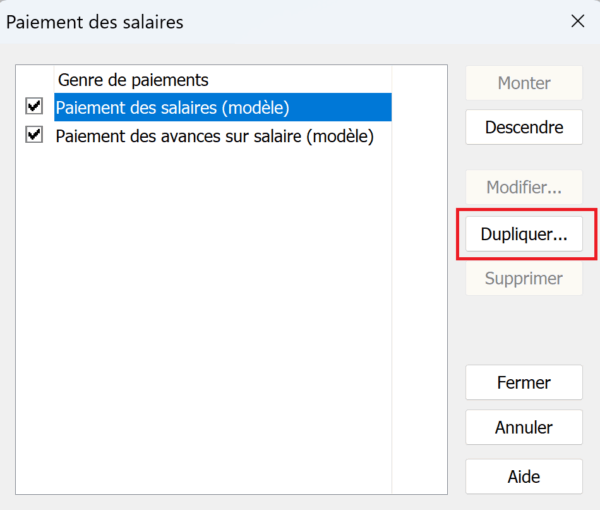Select the Paiement des avances sur salaire (modèle) row
Image resolution: width=600 pixels, height=510 pixels.
tap(215, 136)
